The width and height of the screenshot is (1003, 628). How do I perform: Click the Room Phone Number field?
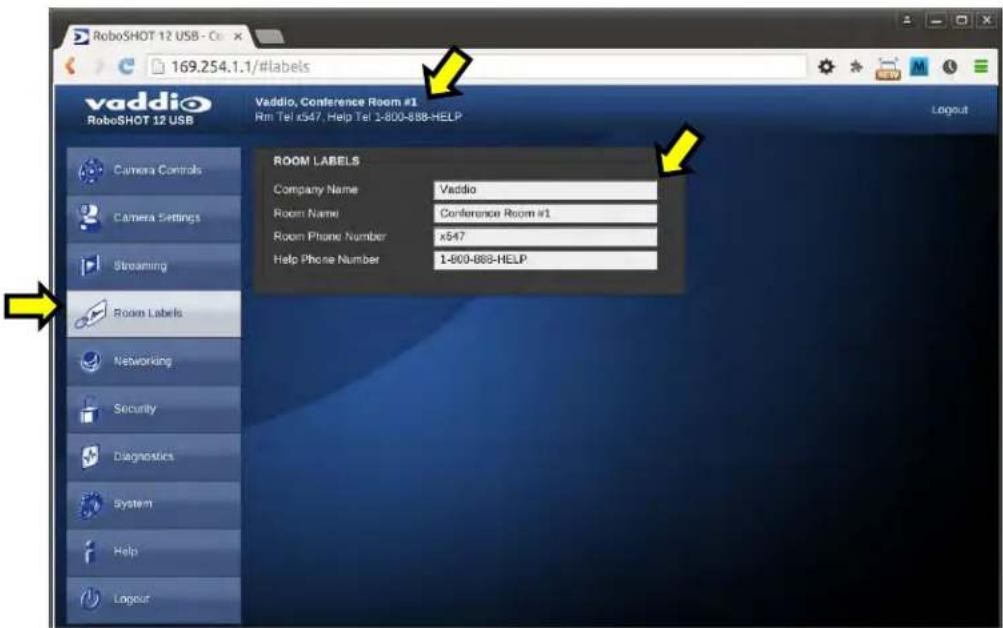545,237
